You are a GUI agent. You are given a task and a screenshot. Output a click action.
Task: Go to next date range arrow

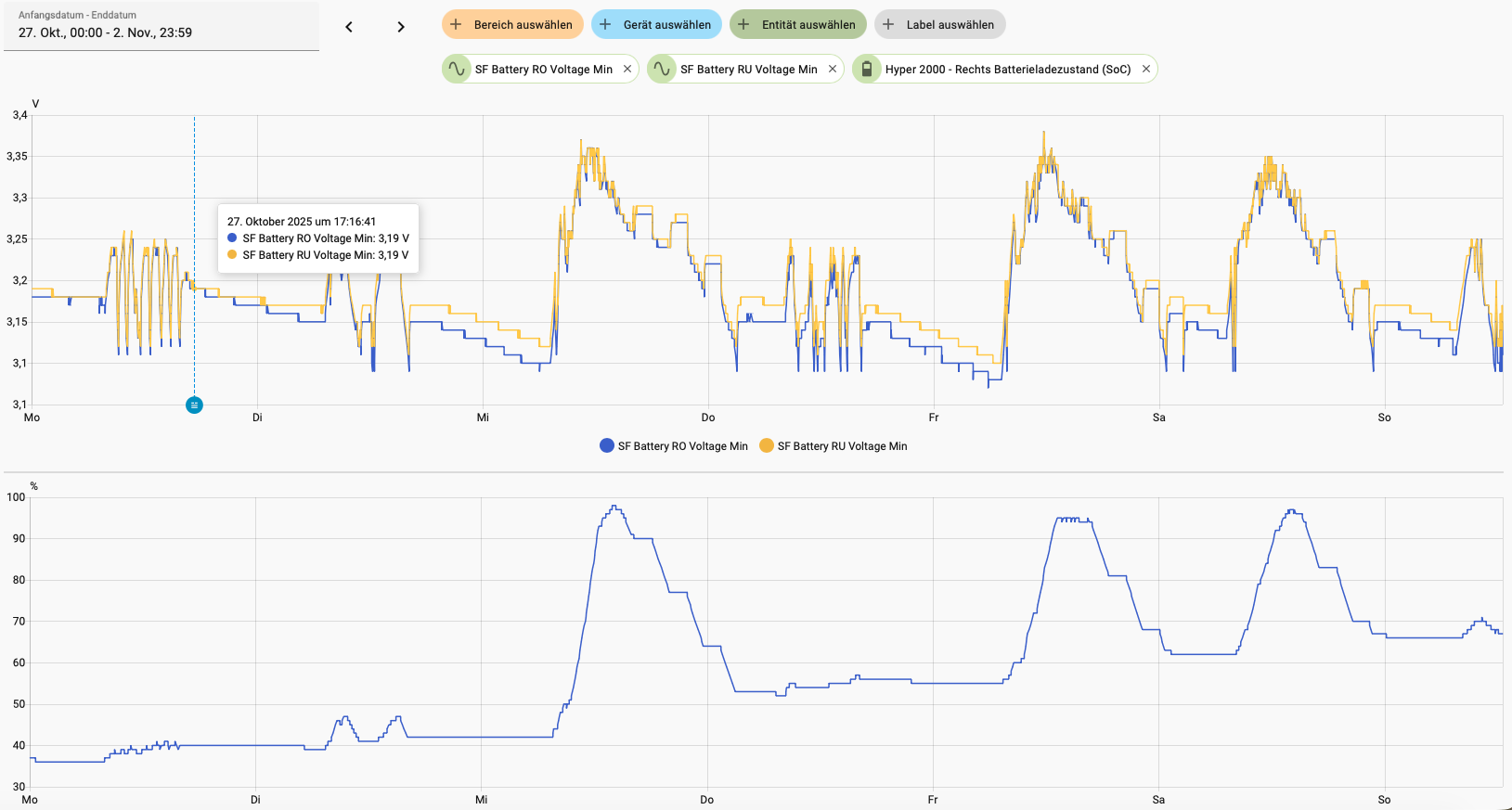coord(401,27)
